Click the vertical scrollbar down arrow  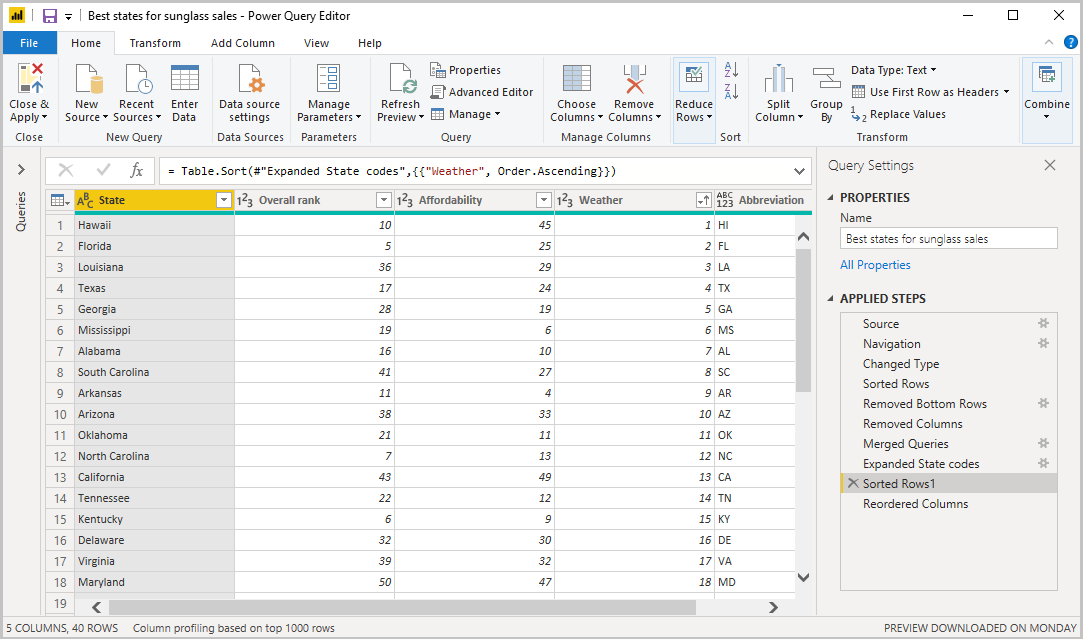(803, 577)
